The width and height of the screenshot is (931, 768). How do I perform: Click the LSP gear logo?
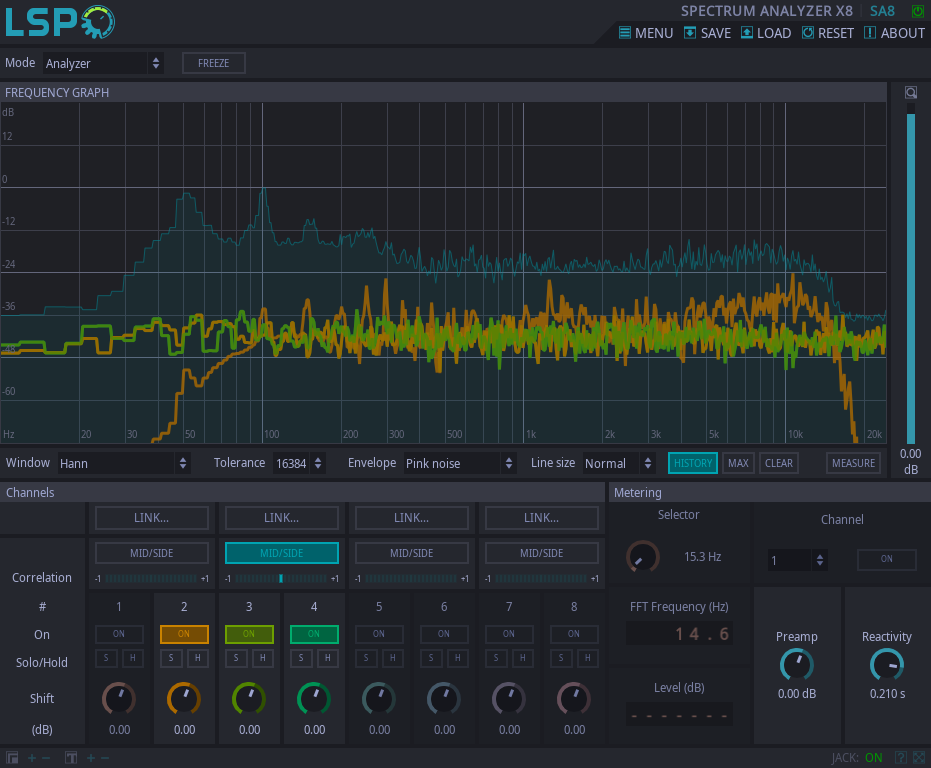(x=60, y=22)
